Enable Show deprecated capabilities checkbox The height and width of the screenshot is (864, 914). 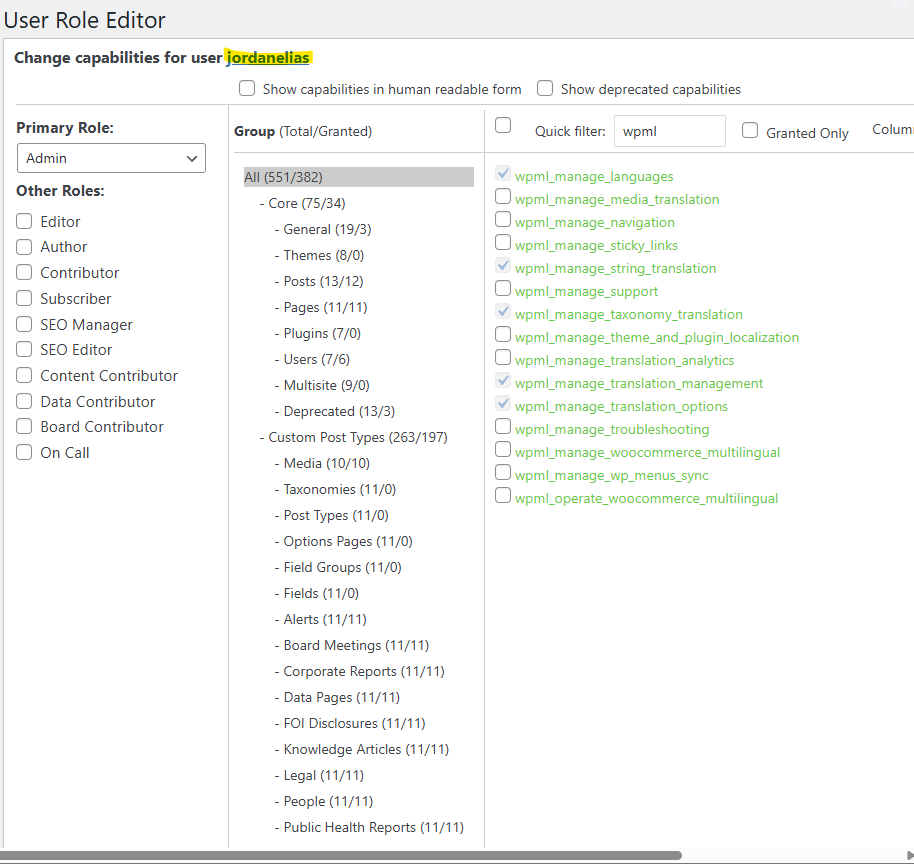click(545, 88)
